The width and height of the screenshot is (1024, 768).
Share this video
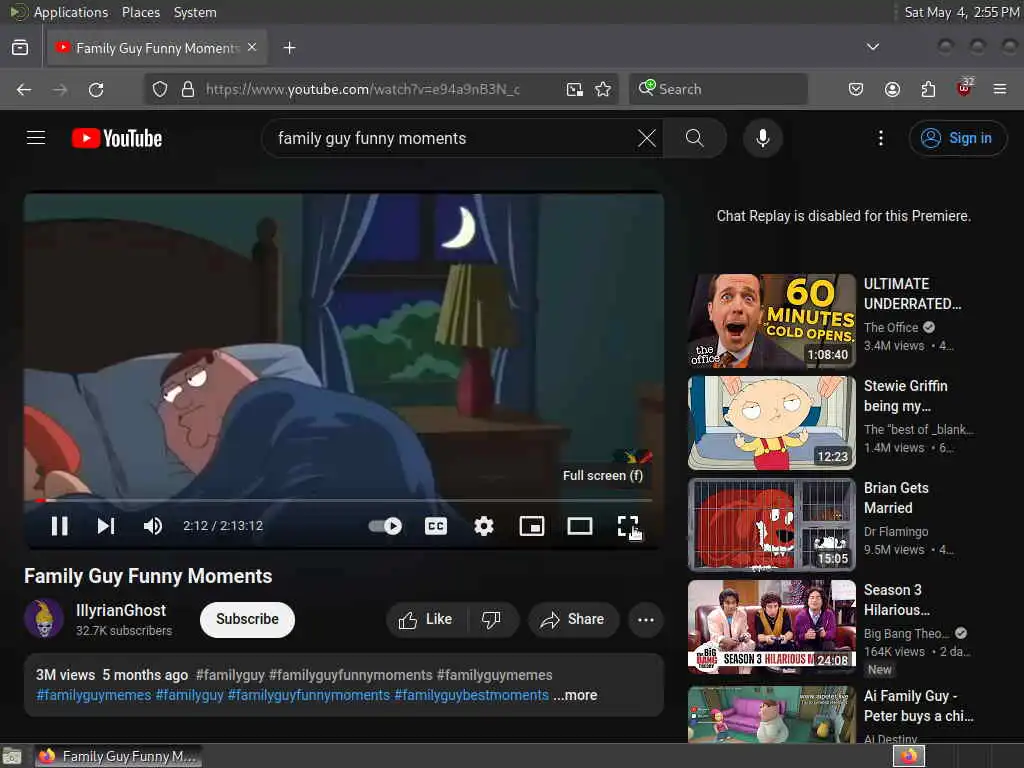pos(573,619)
